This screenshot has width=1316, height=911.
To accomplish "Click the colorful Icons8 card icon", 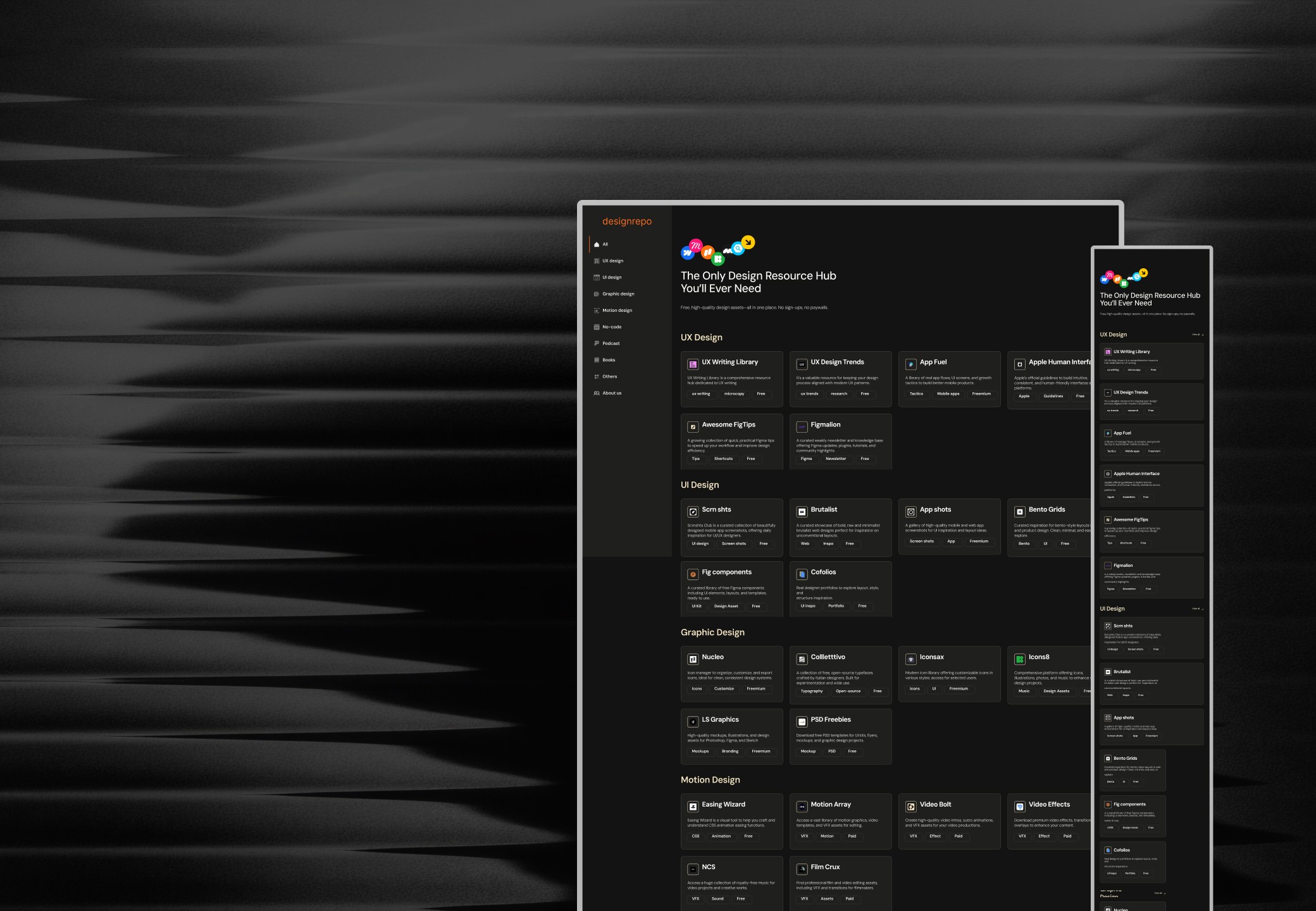I will (1020, 659).
